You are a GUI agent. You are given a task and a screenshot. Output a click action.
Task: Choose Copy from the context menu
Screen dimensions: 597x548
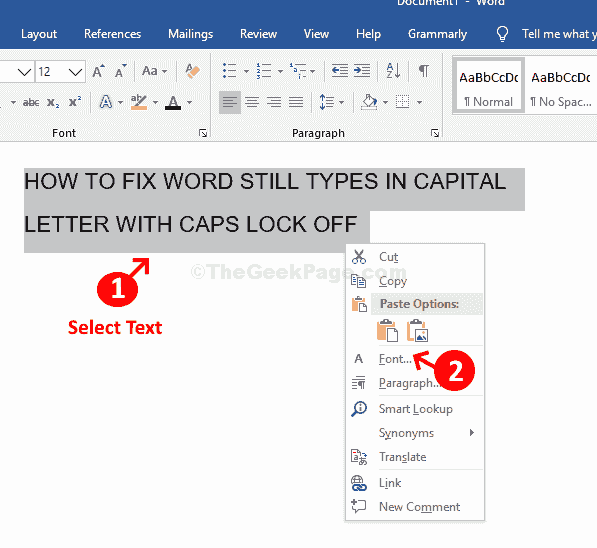pos(415,281)
